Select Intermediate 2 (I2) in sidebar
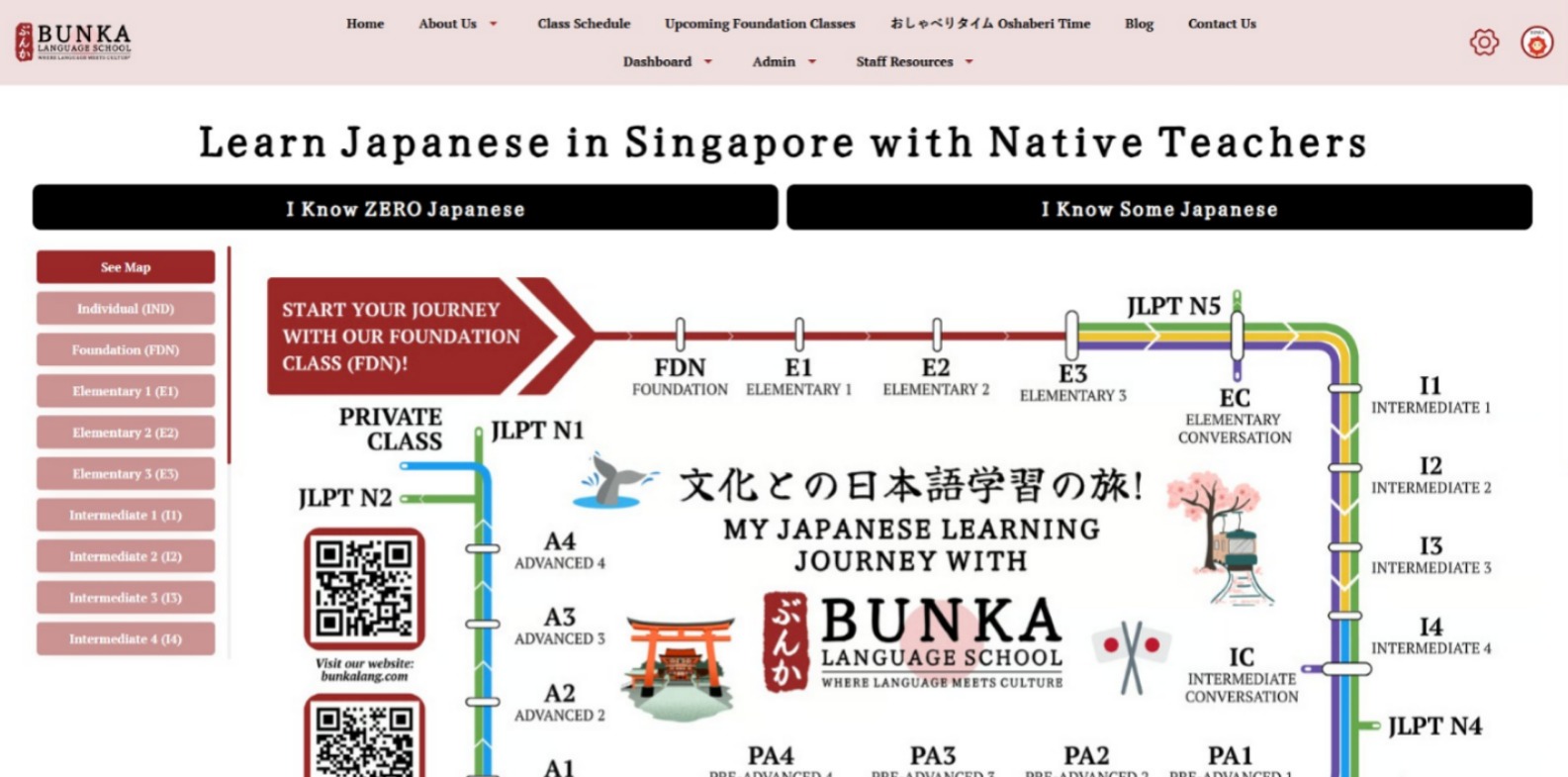Screen dimensions: 1568x777 [126, 556]
